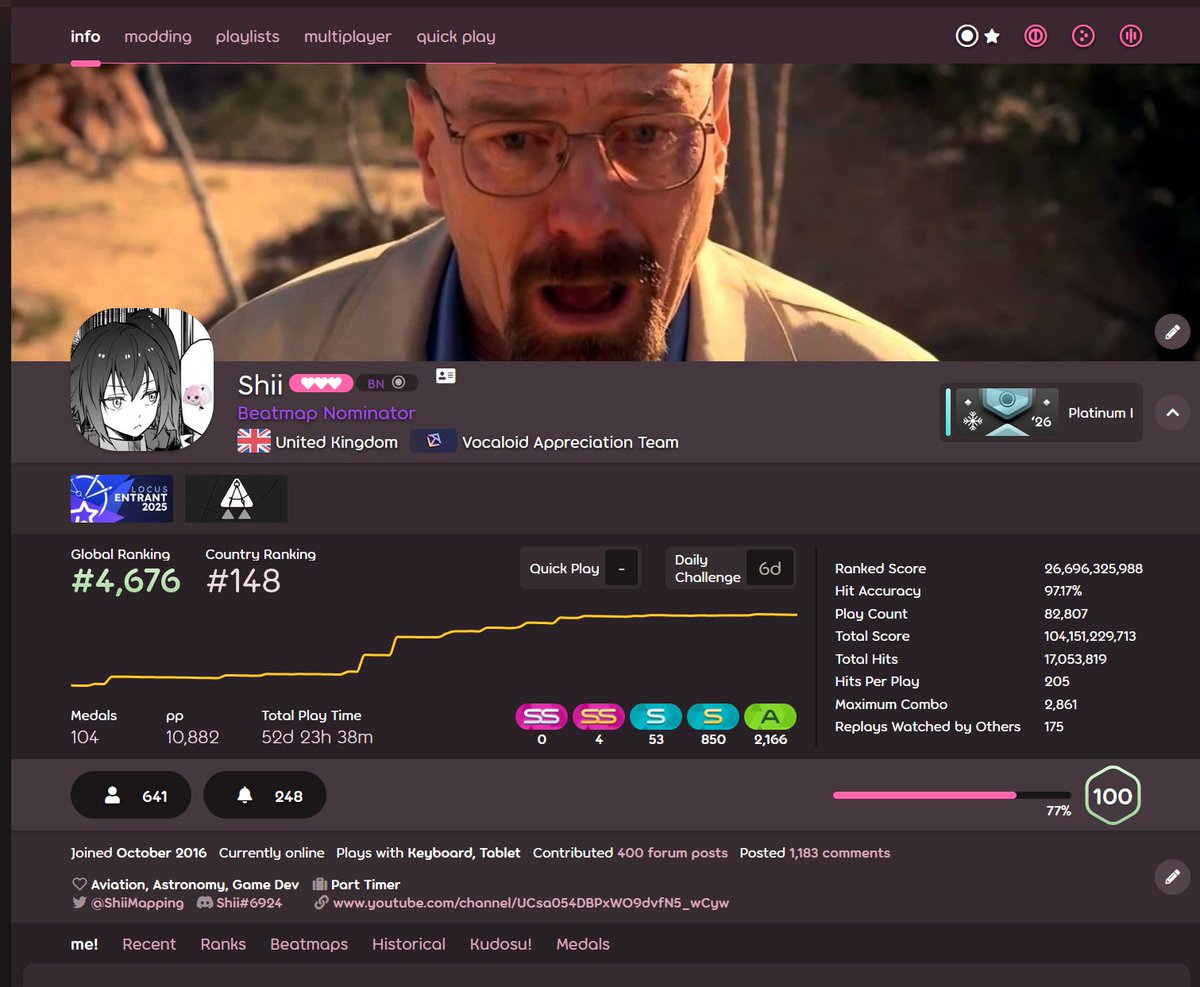Open the modding tab
The width and height of the screenshot is (1200, 987).
point(158,36)
